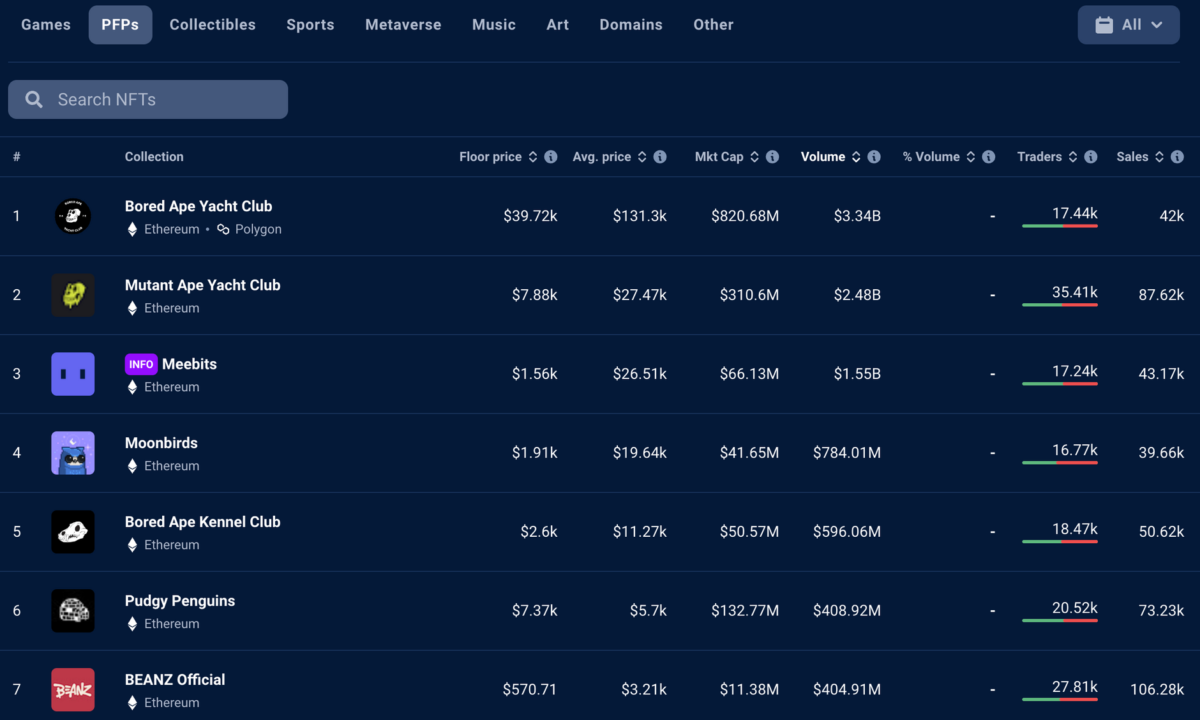This screenshot has height=720, width=1200.
Task: Select the Metaverse category tab
Action: click(x=403, y=25)
